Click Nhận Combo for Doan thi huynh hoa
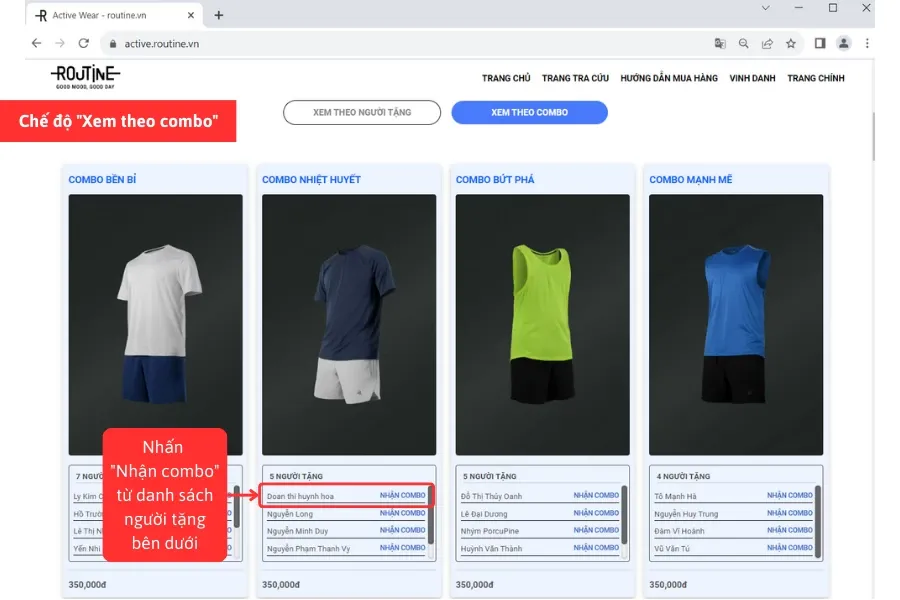The width and height of the screenshot is (900, 600). (402, 496)
